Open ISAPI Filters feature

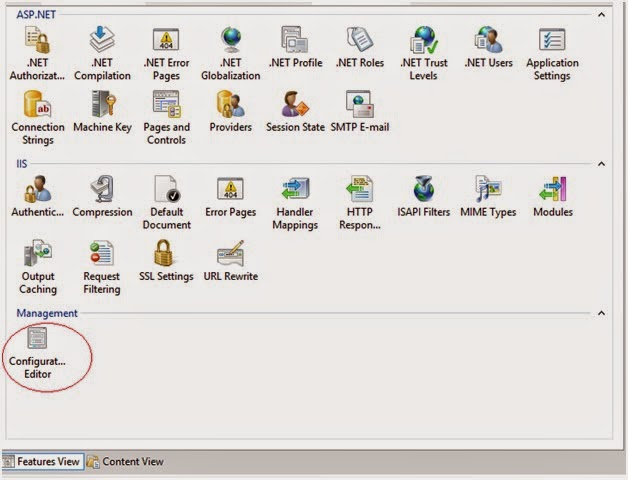click(424, 196)
